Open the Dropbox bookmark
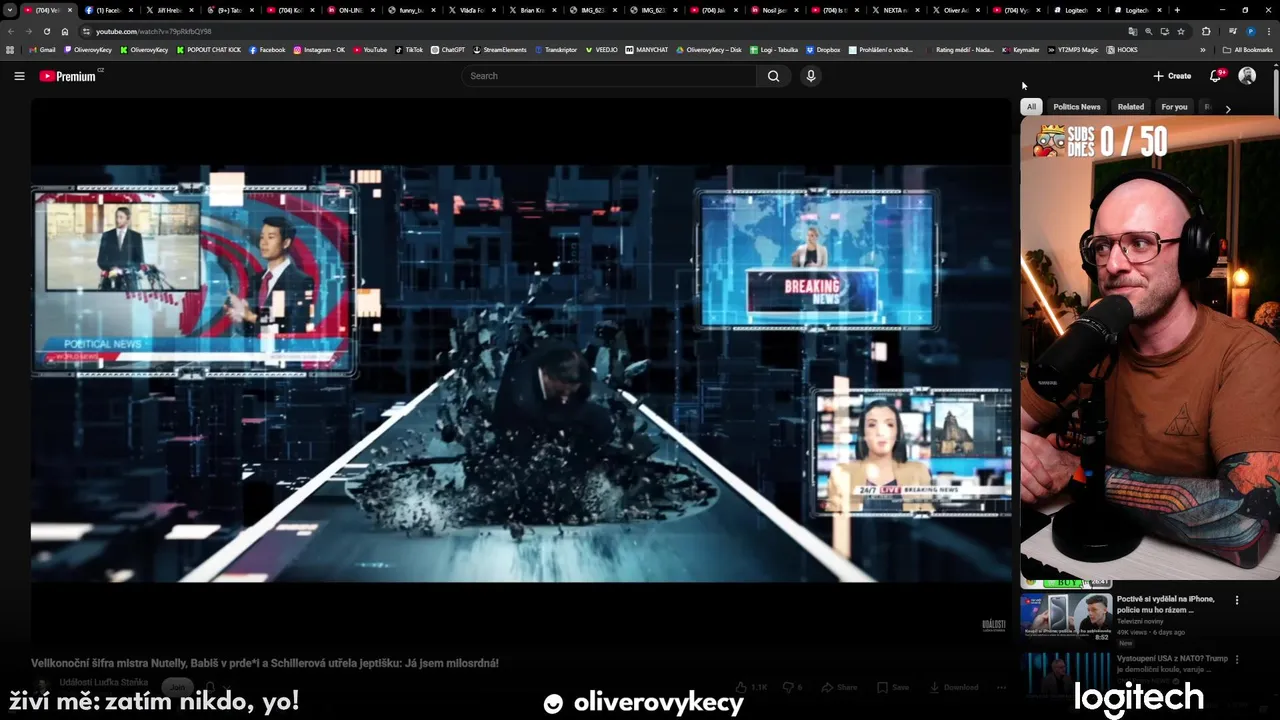The width and height of the screenshot is (1280, 720). tap(823, 49)
